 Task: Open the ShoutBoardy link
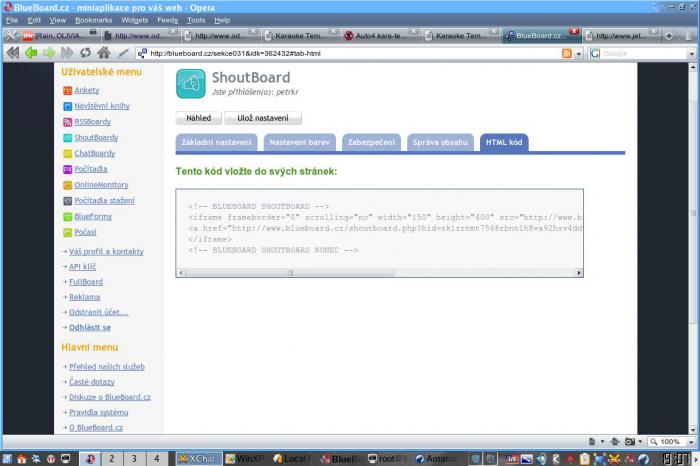coord(96,137)
